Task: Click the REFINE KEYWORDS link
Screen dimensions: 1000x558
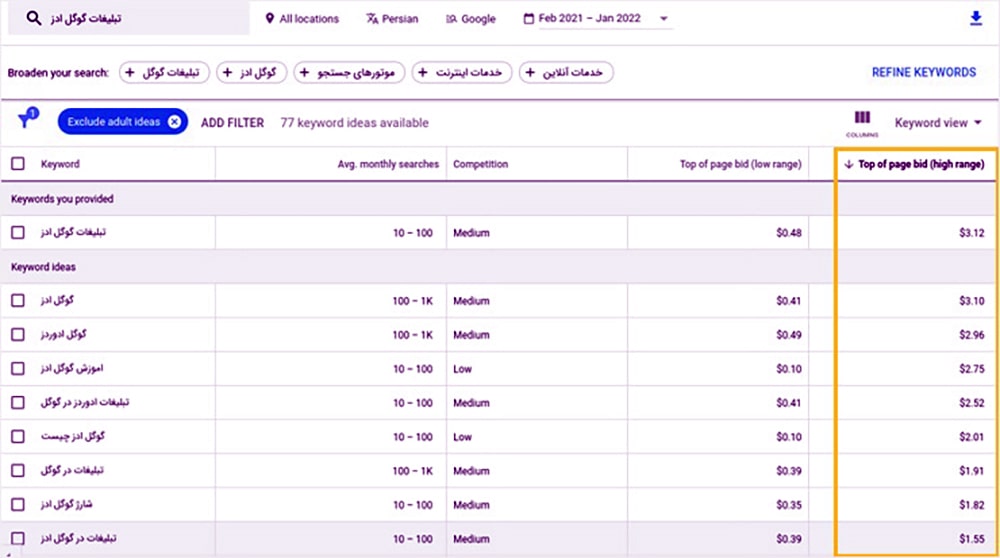Action: click(x=923, y=72)
